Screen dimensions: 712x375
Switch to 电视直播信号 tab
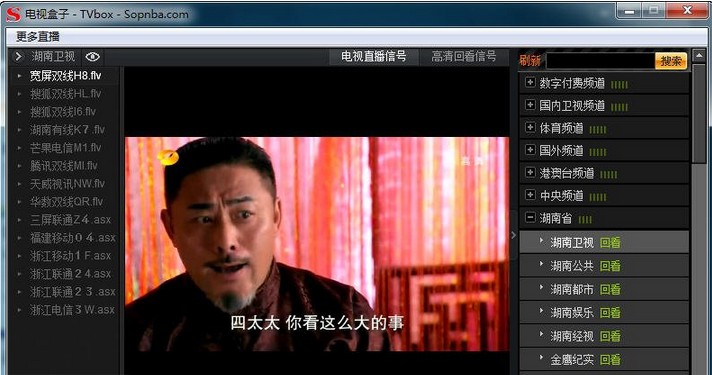pyautogui.click(x=374, y=56)
